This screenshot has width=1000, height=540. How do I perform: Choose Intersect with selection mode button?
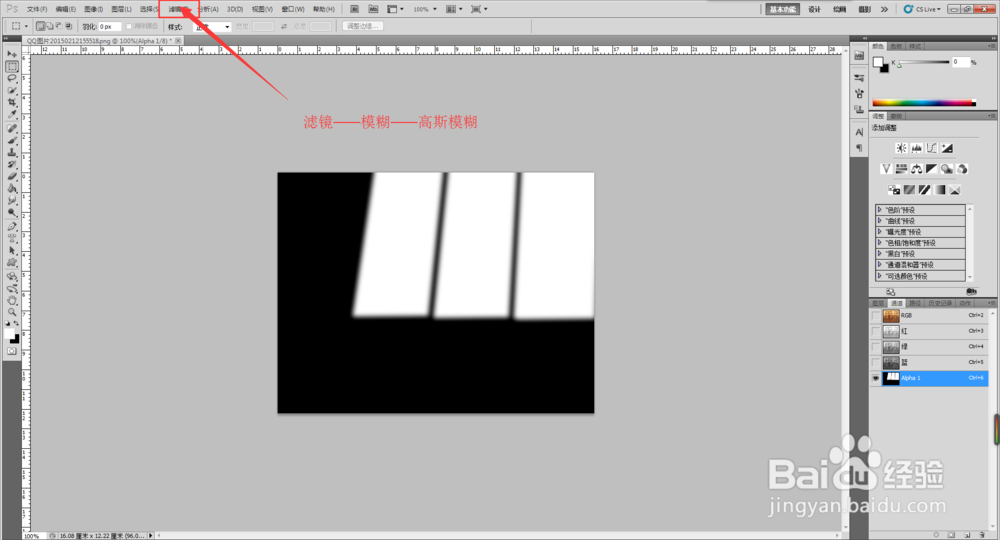pyautogui.click(x=68, y=26)
